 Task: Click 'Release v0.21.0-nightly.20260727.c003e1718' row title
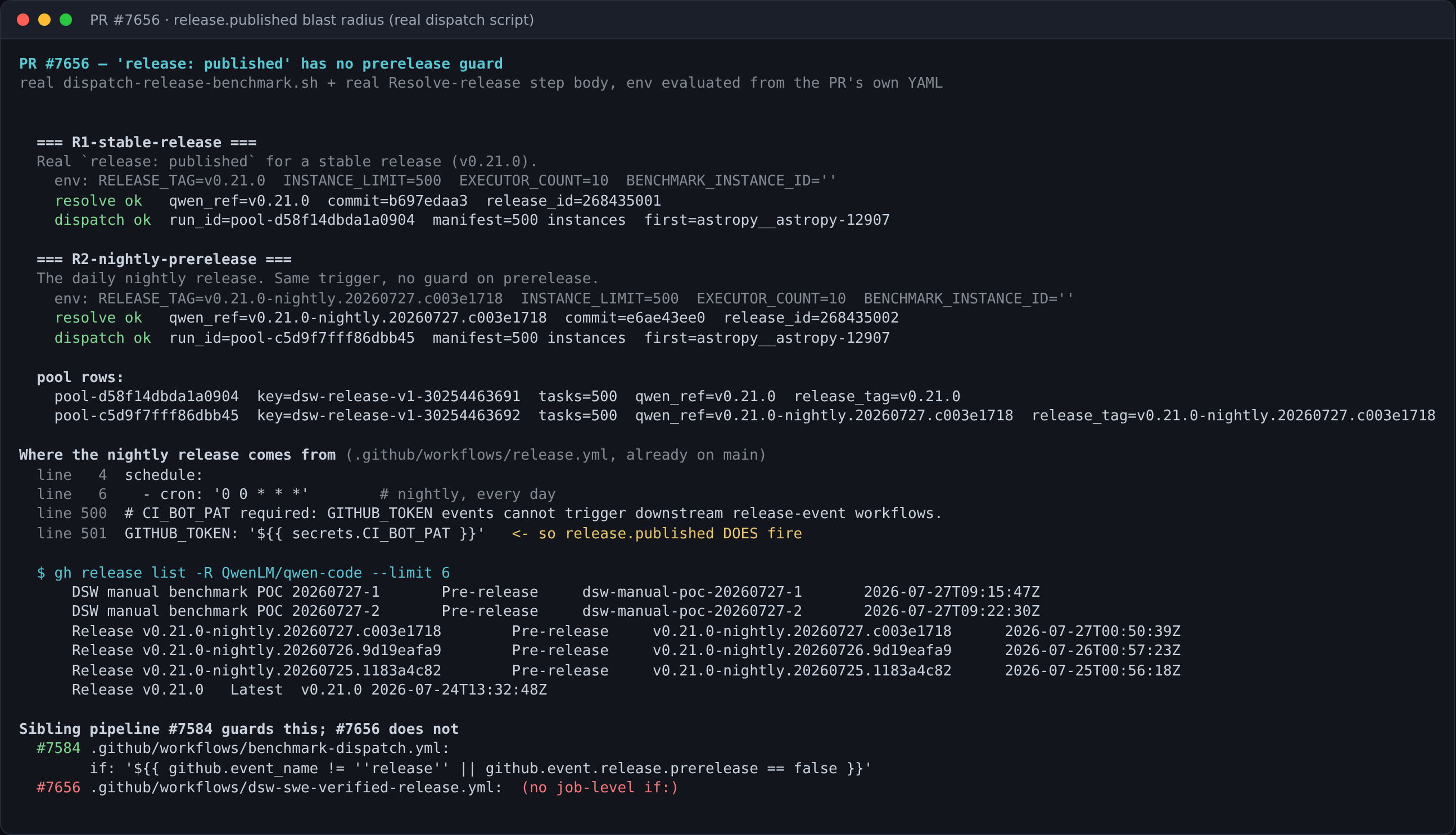pyautogui.click(x=256, y=632)
